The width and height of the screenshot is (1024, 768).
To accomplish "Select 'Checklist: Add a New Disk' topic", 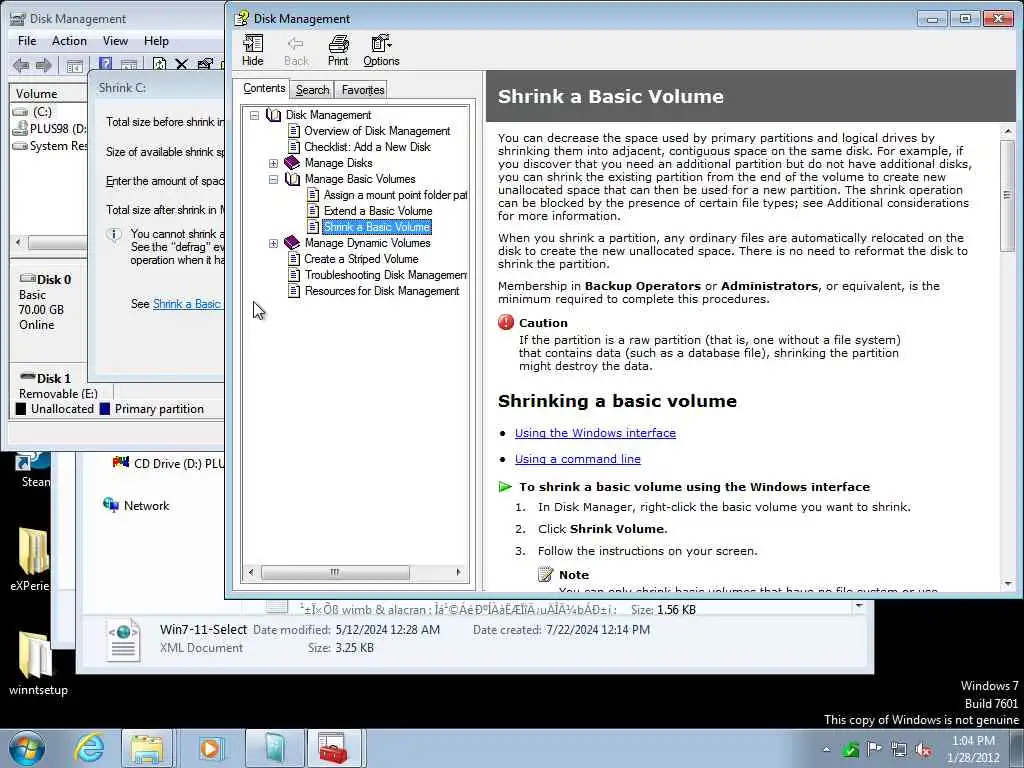I will pos(367,147).
